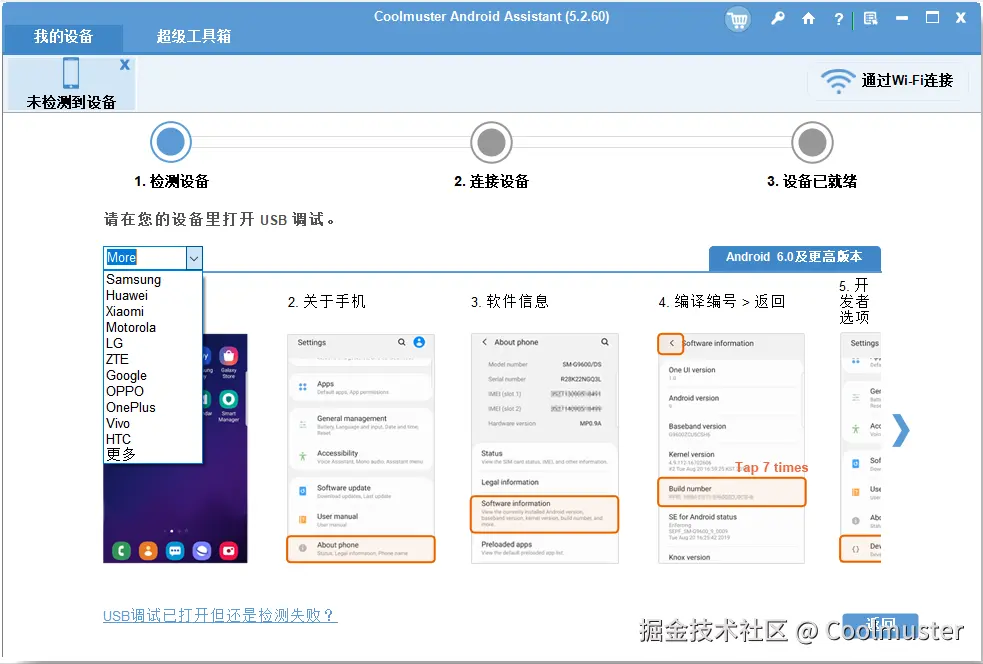This screenshot has height=664, width=983.
Task: Click the About phone settings screenshot
Action: pyautogui.click(x=360, y=448)
